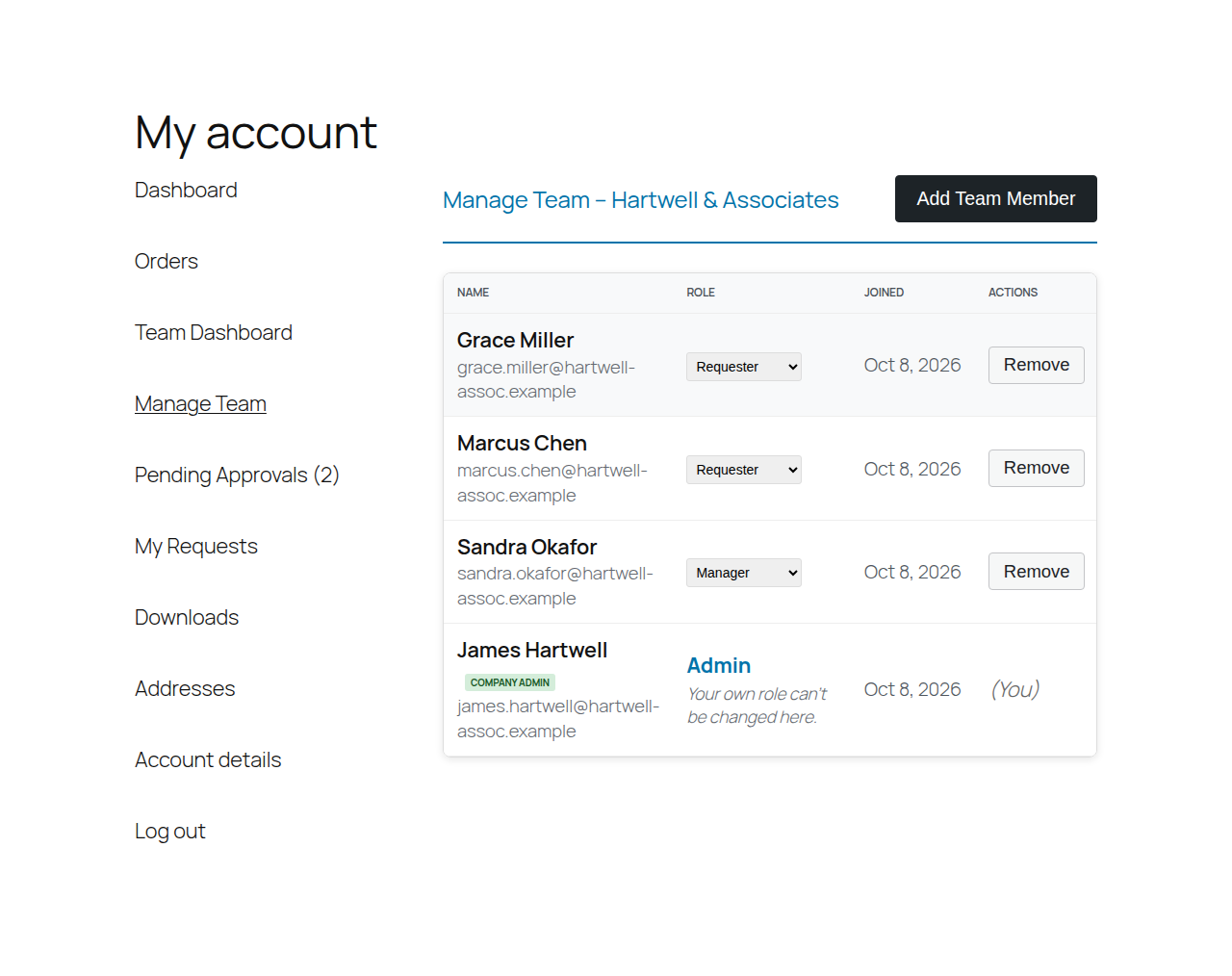Log out of the account
1232x976 pixels.
tap(170, 832)
